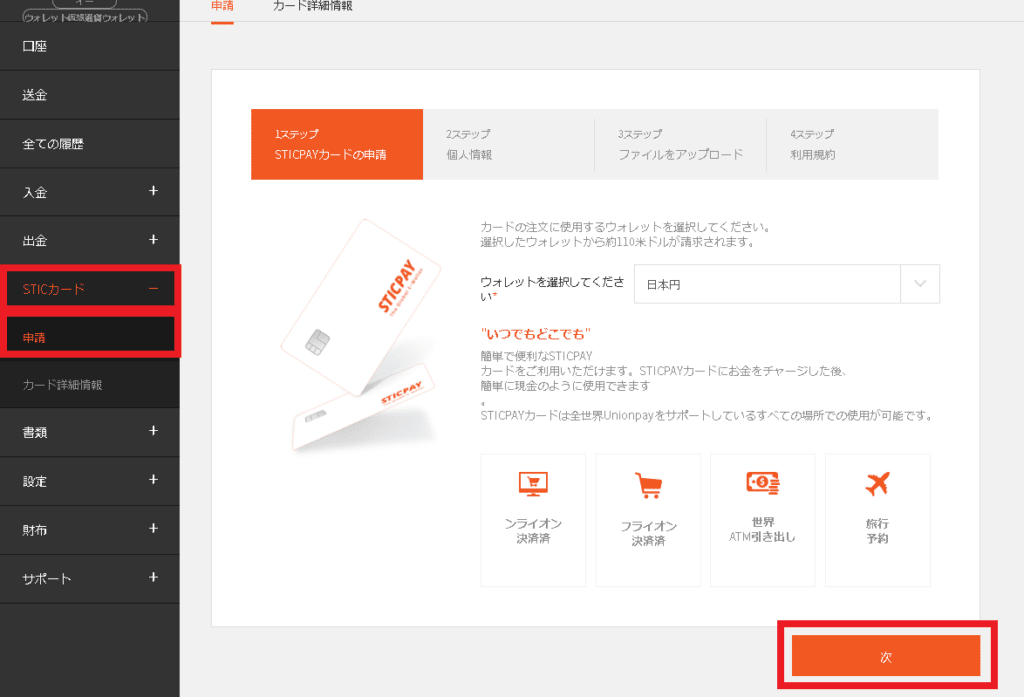Click the 出金 sidebar label

coord(35,241)
